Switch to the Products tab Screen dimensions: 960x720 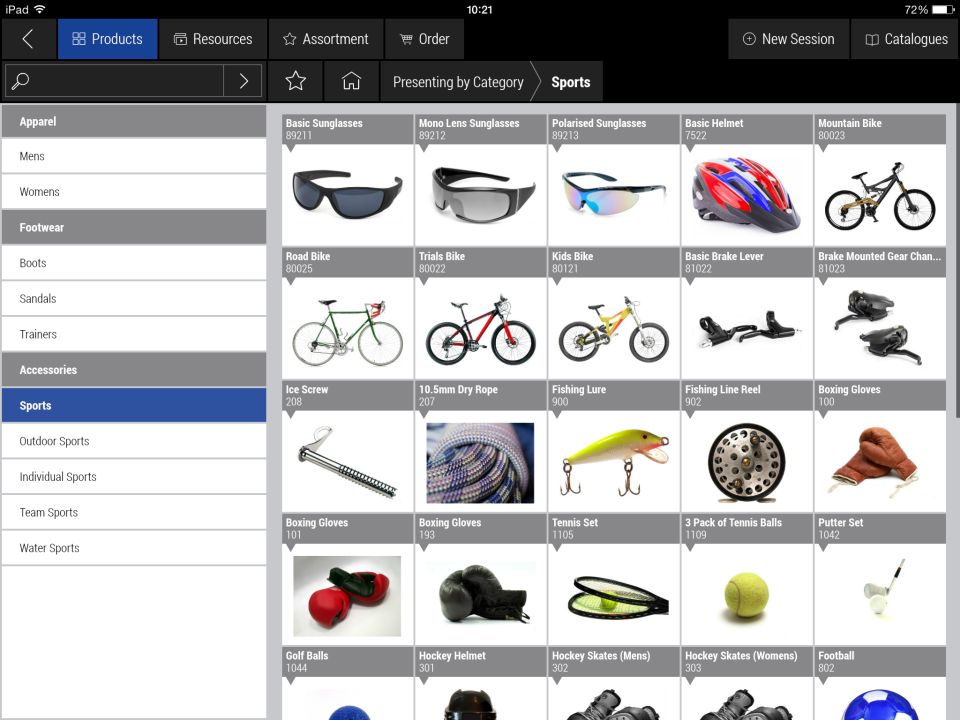click(x=107, y=40)
